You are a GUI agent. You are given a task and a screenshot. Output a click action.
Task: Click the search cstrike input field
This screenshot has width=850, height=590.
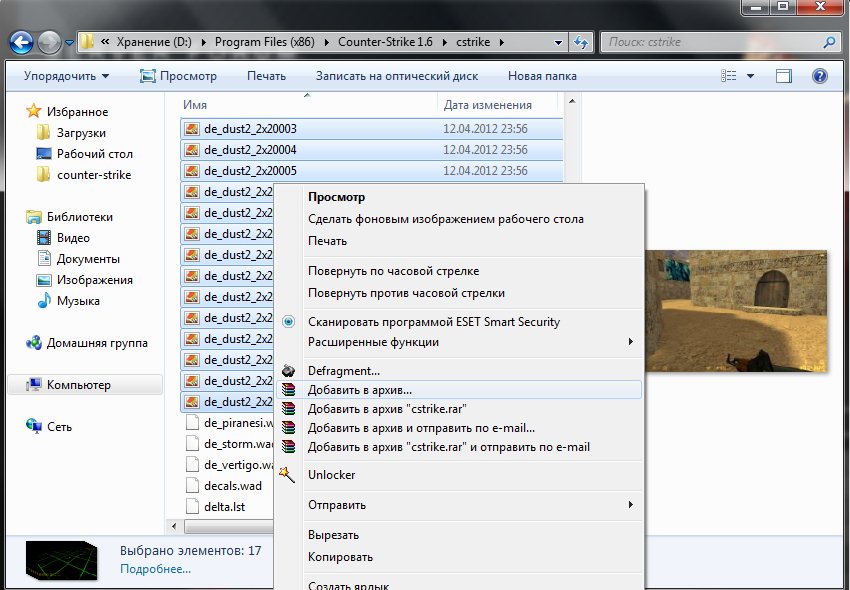click(x=710, y=43)
